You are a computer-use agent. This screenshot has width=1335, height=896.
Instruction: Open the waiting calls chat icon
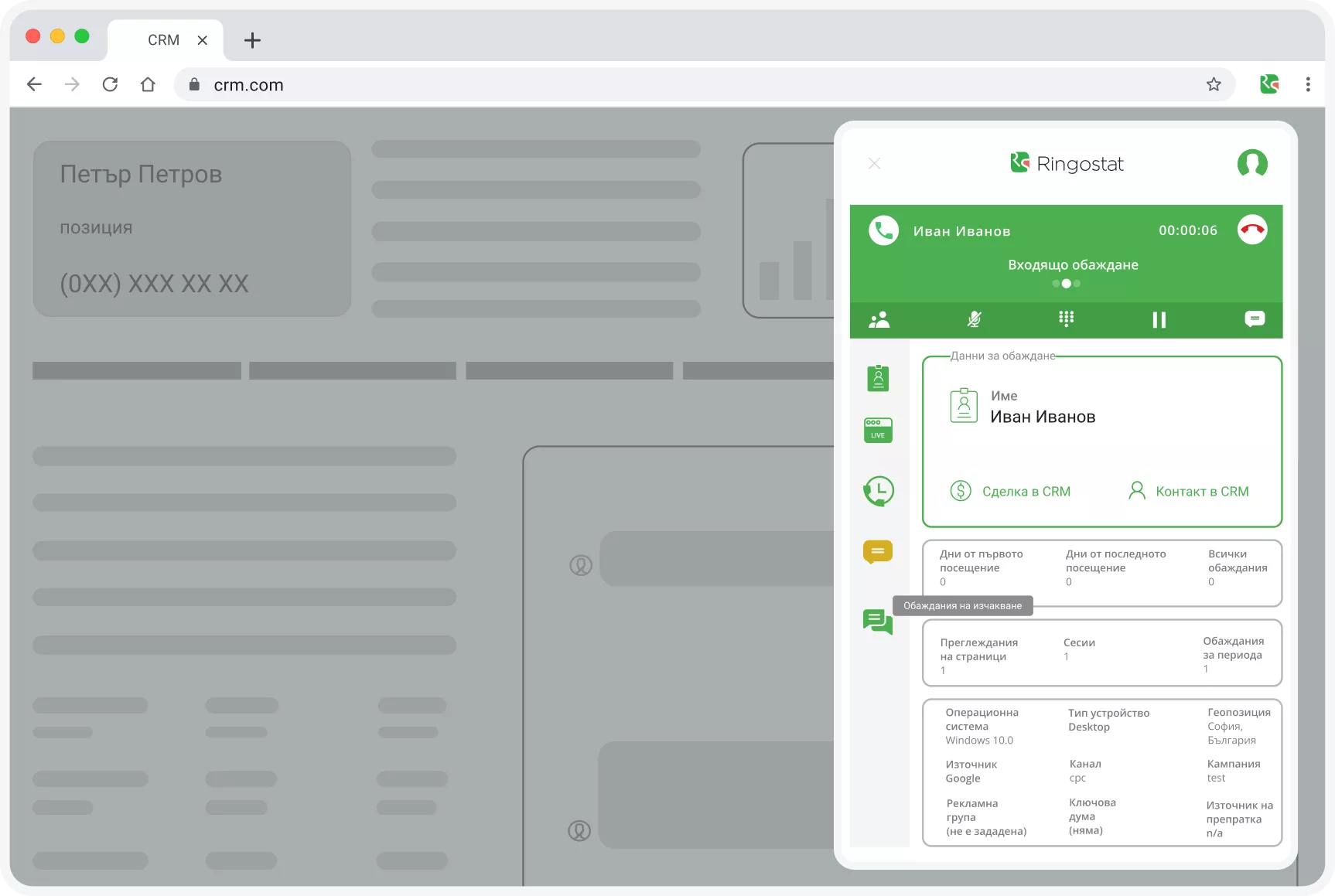tap(878, 622)
